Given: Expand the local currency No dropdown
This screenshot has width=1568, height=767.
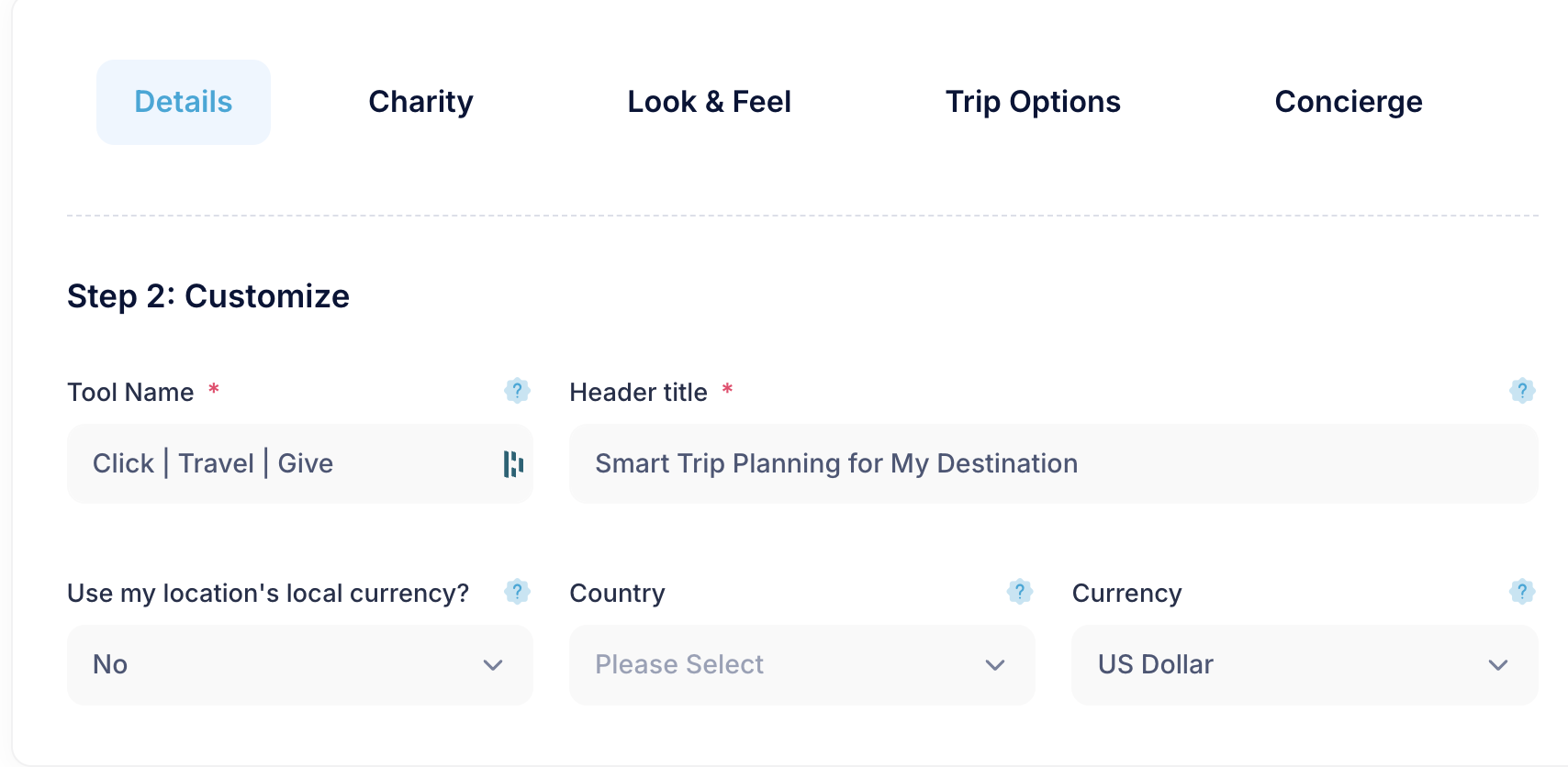Looking at the screenshot, I should [300, 665].
